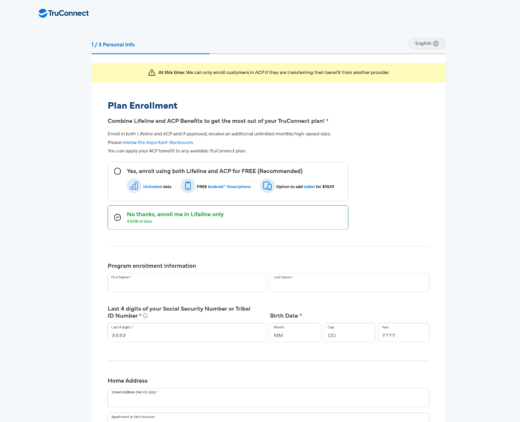Focus the birth Year YYYY field
This screenshot has width=520, height=422.
point(404,332)
